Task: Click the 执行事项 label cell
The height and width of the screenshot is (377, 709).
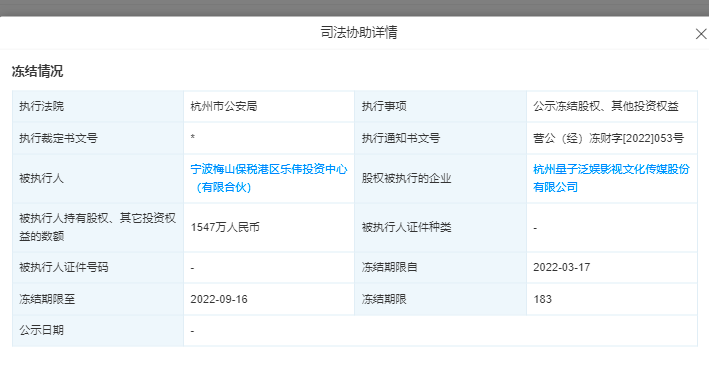Action: 440,106
